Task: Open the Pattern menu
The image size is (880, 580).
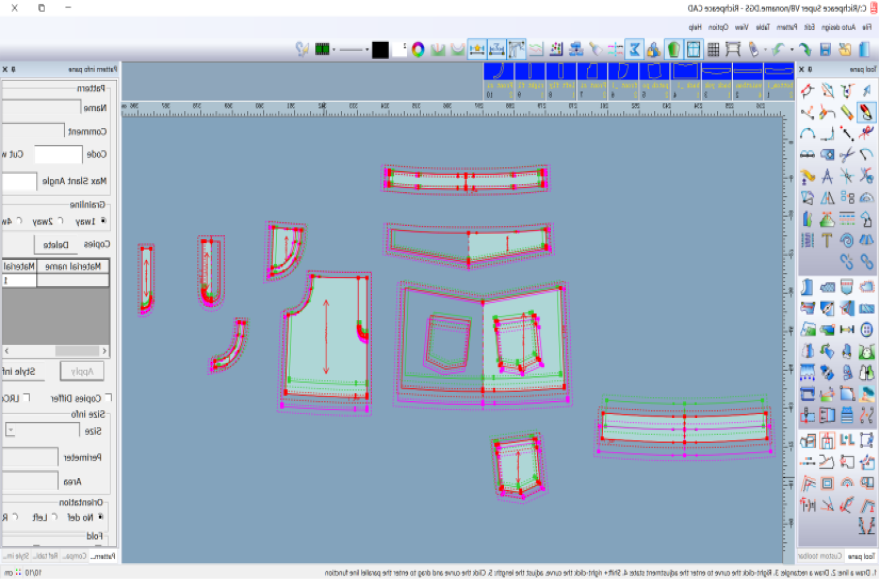Action: [x=788, y=26]
